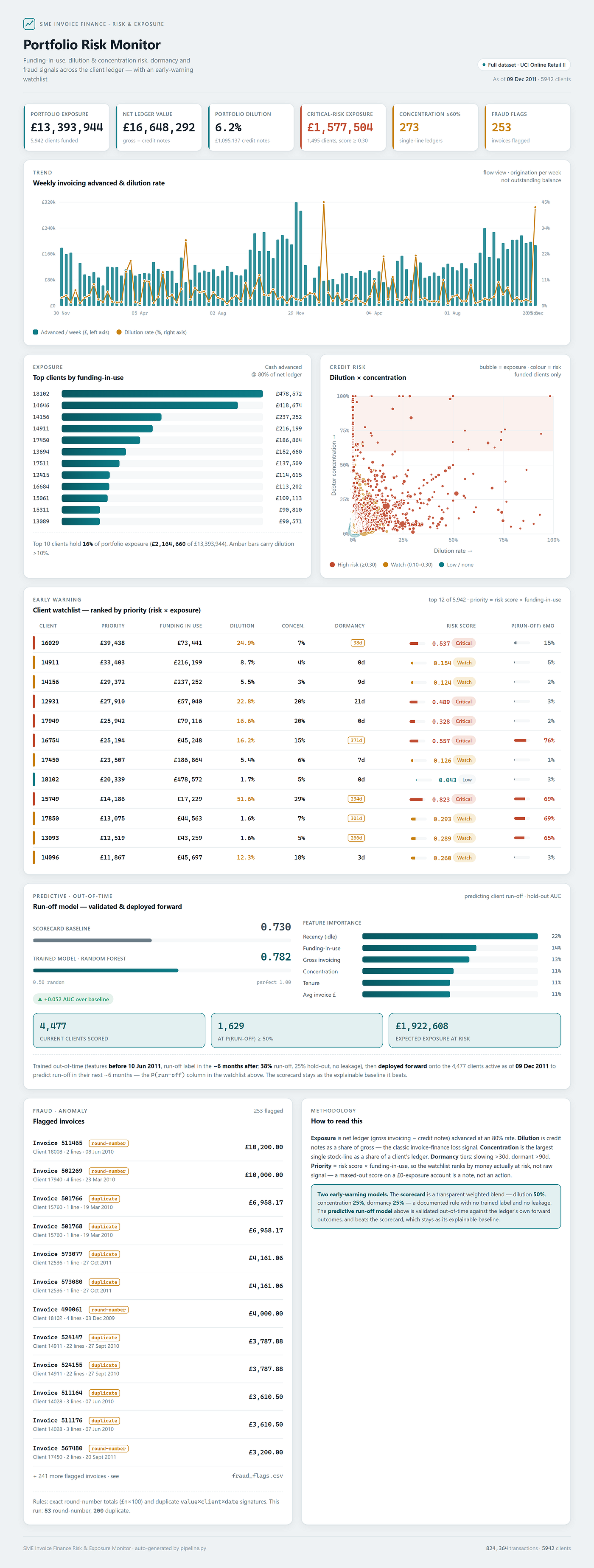This screenshot has width=594, height=1568.
Task: Open the 1,629 At P(run-off) ≥ 50% tile
Action: point(297,1031)
